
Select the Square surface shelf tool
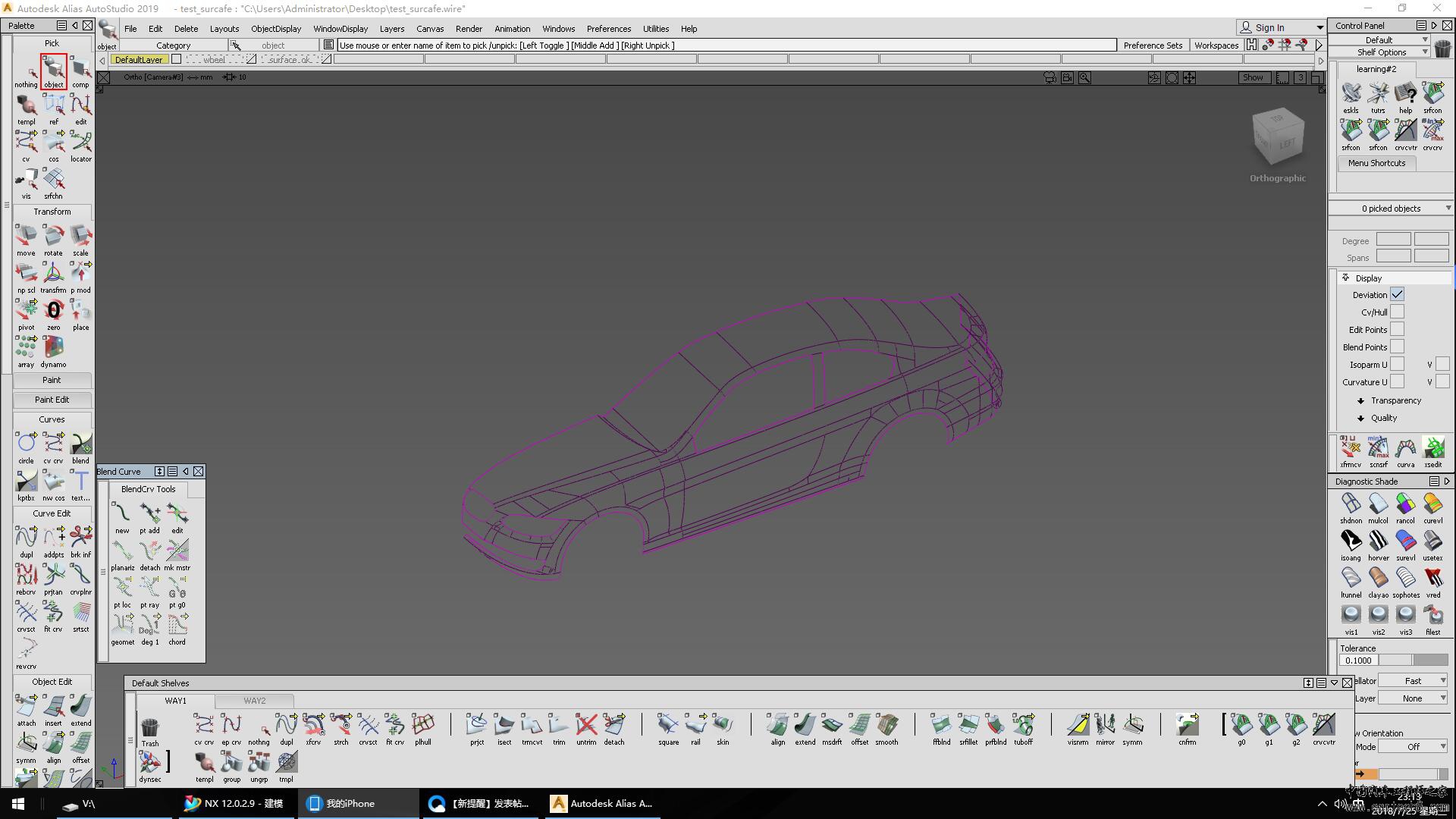coord(668,729)
